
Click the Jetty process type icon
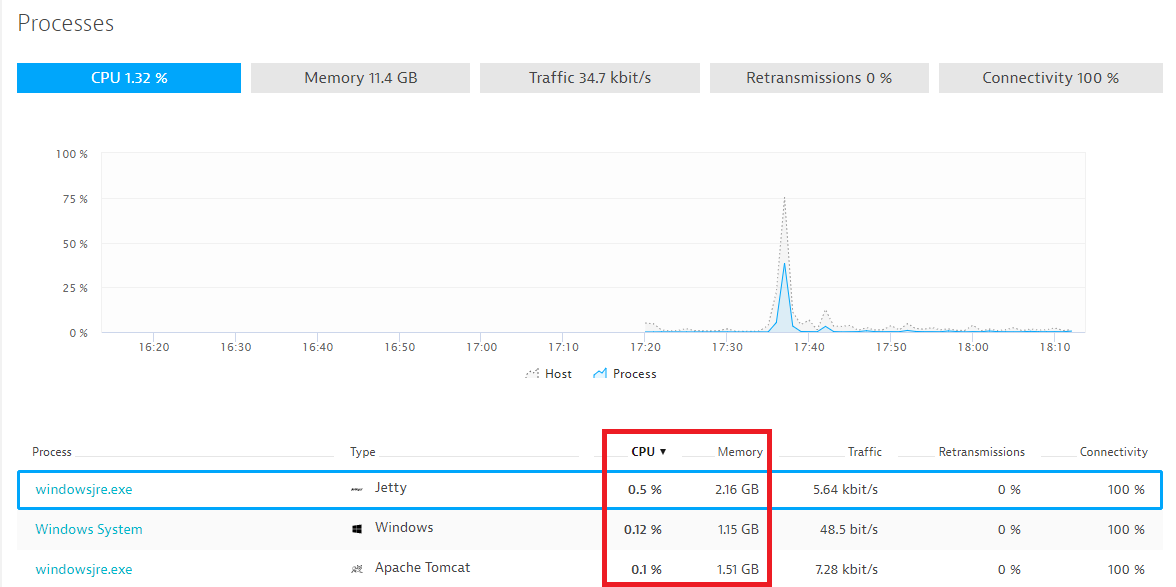pos(357,489)
